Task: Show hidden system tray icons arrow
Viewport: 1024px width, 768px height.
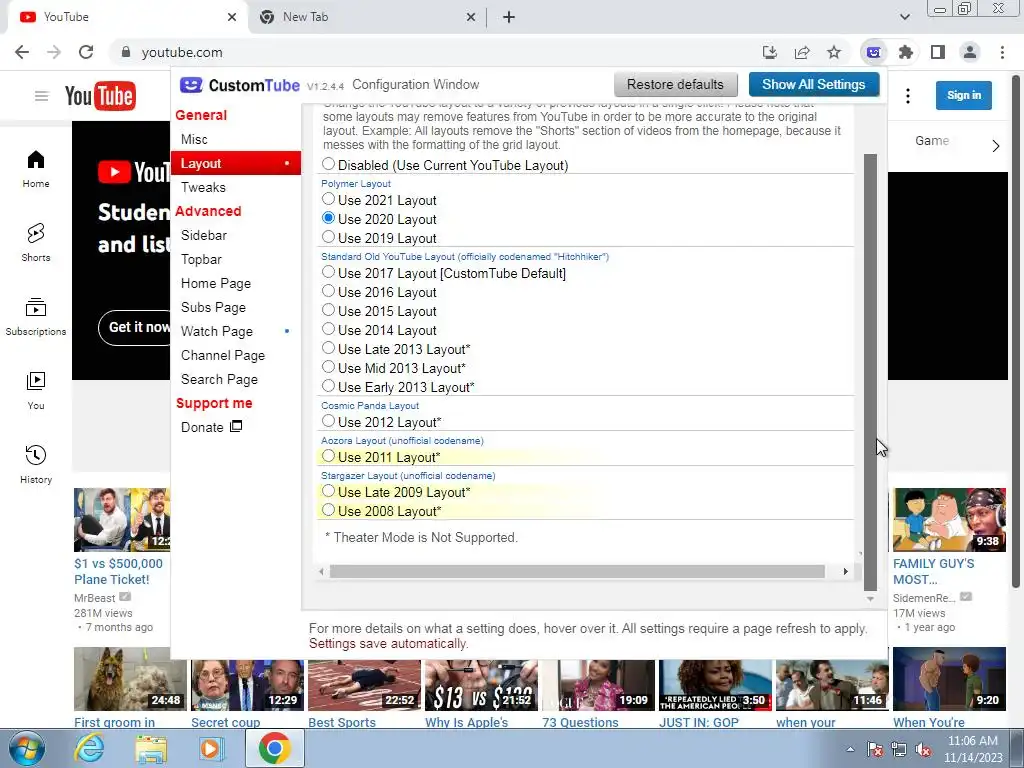Action: [850, 749]
